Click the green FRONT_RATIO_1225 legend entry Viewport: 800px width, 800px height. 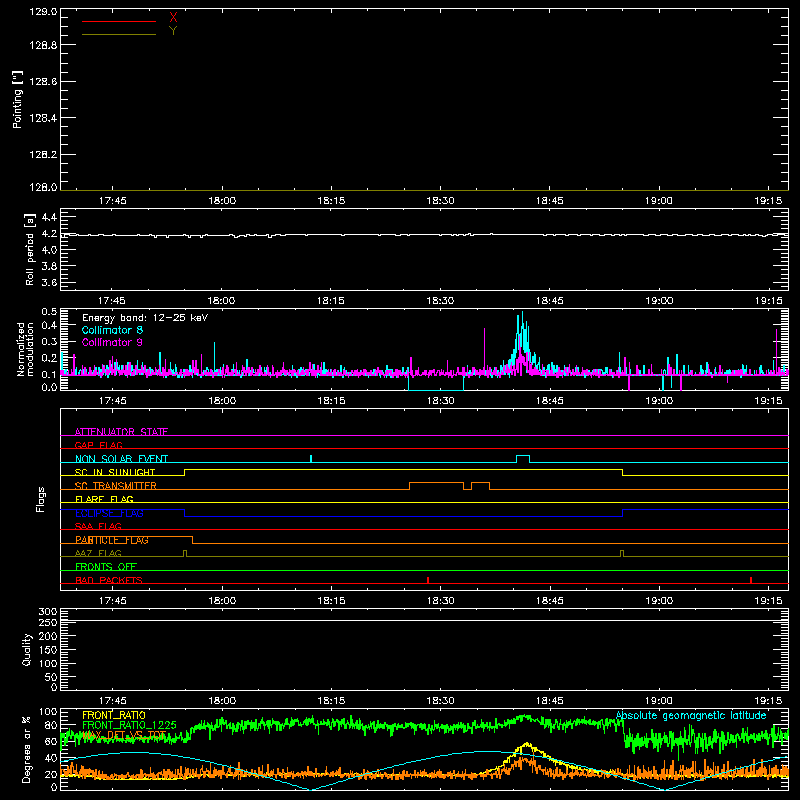pos(130,725)
